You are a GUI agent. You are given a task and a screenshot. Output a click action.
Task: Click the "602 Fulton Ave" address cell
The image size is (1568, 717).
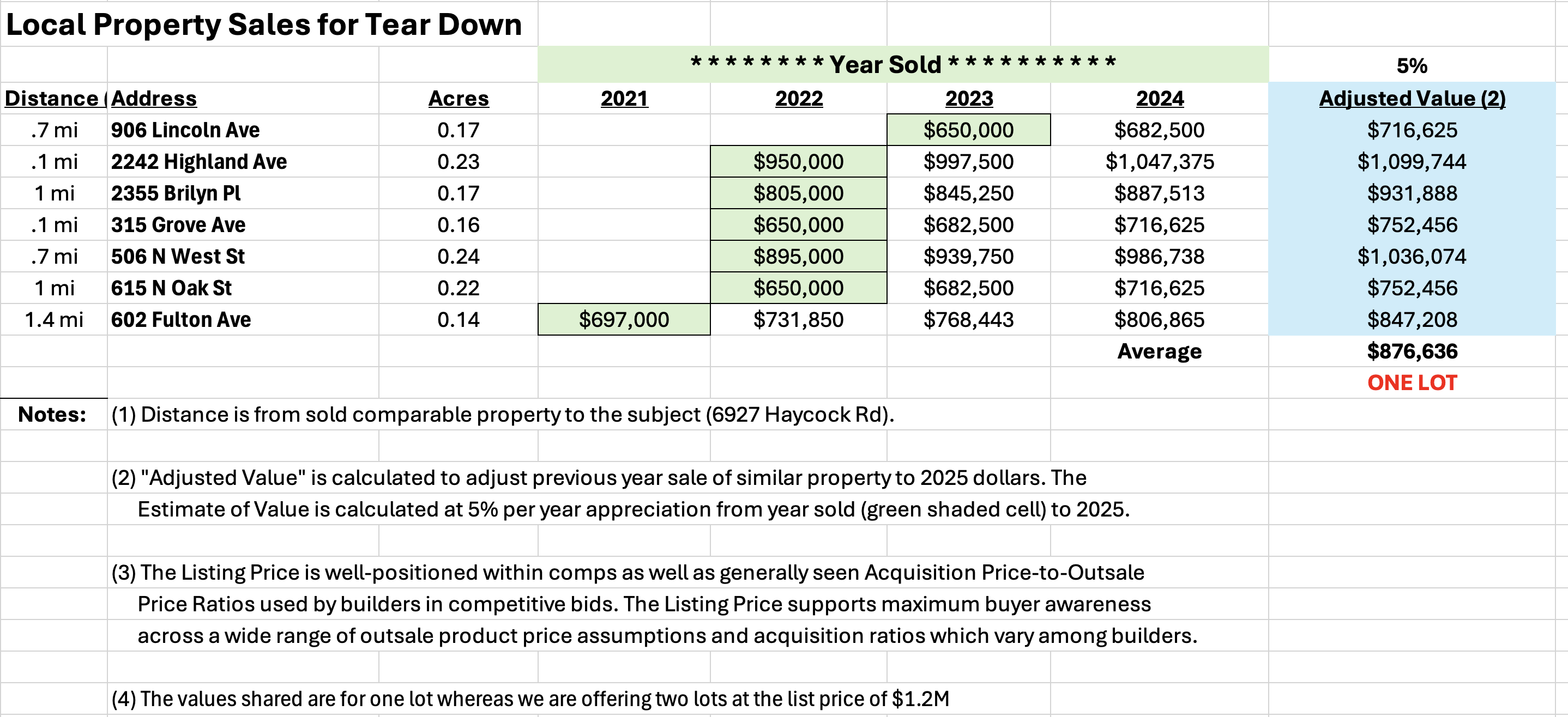pos(181,320)
